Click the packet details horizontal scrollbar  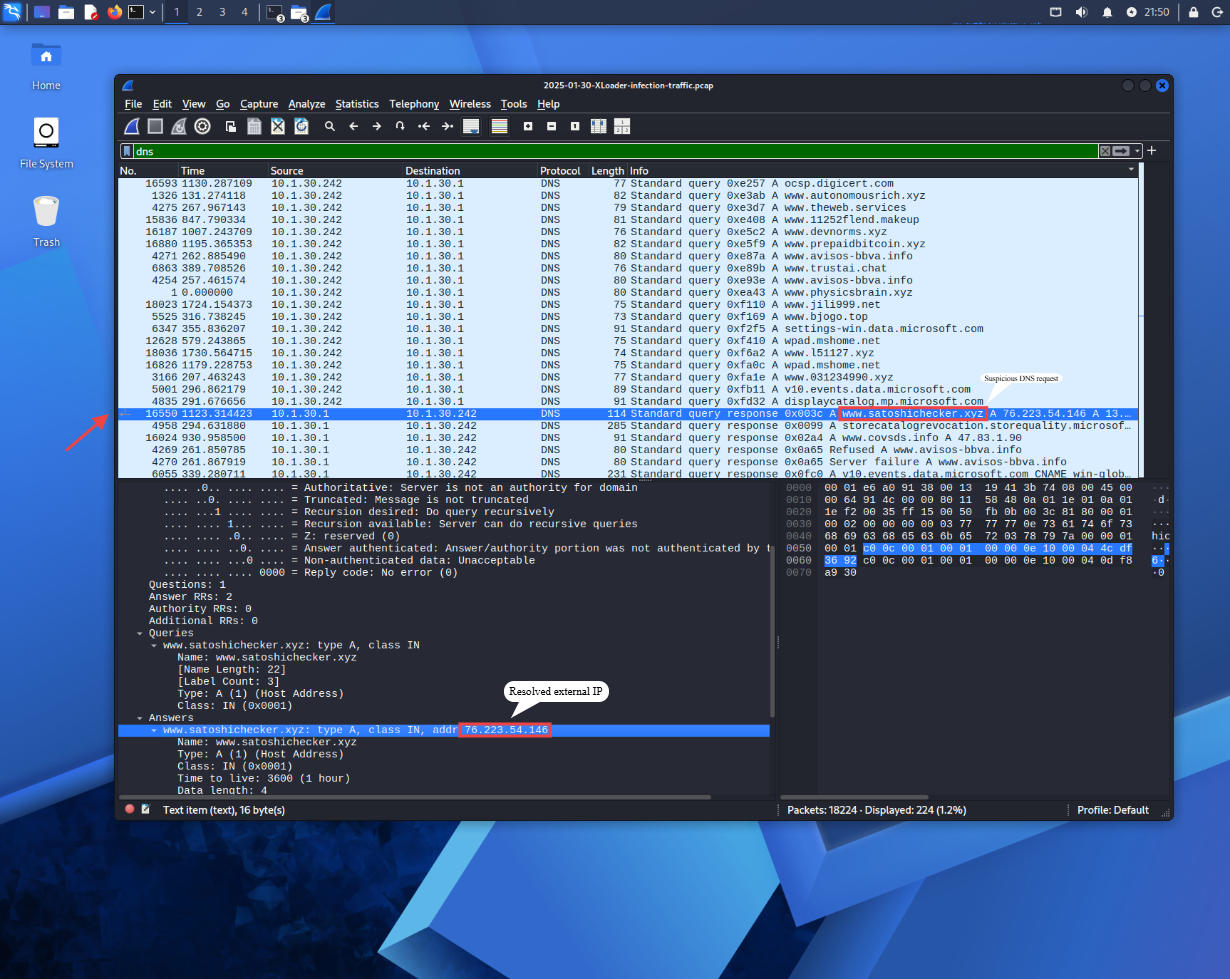(x=415, y=797)
